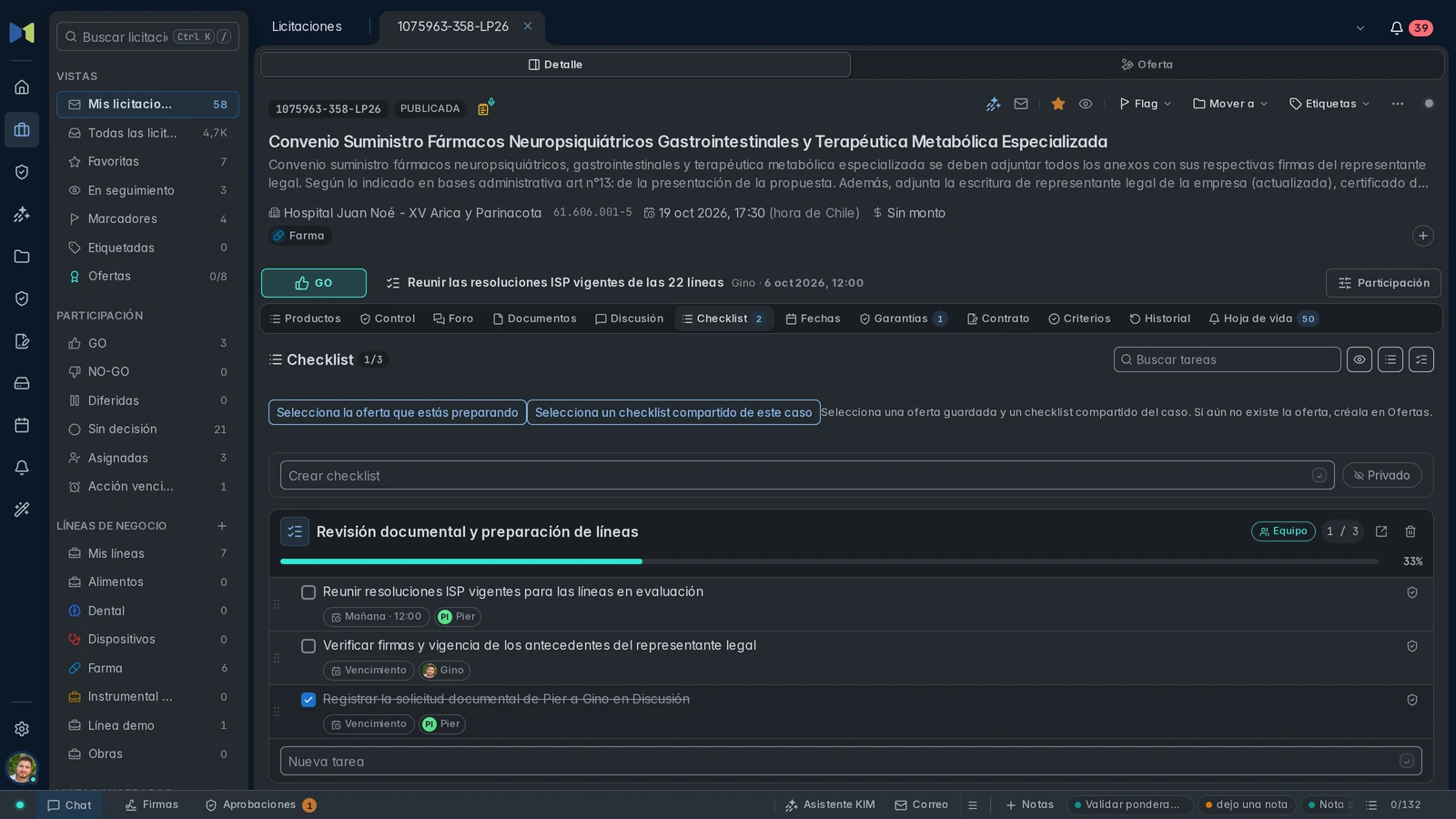
Task: Open the Etiquetas dropdown
Action: coord(1330,104)
